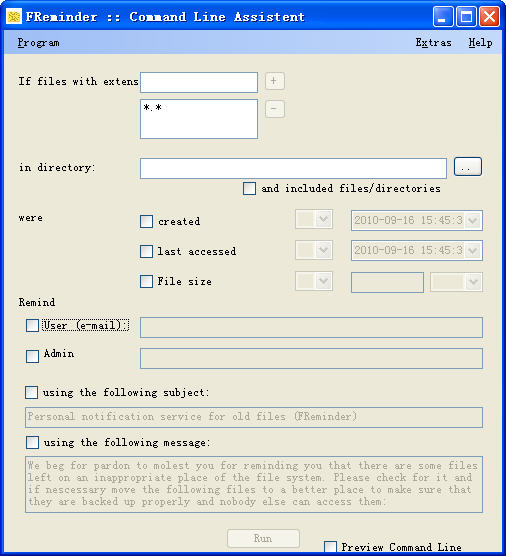This screenshot has width=506, height=556.
Task: Click the file extension input field
Action: pos(199,82)
